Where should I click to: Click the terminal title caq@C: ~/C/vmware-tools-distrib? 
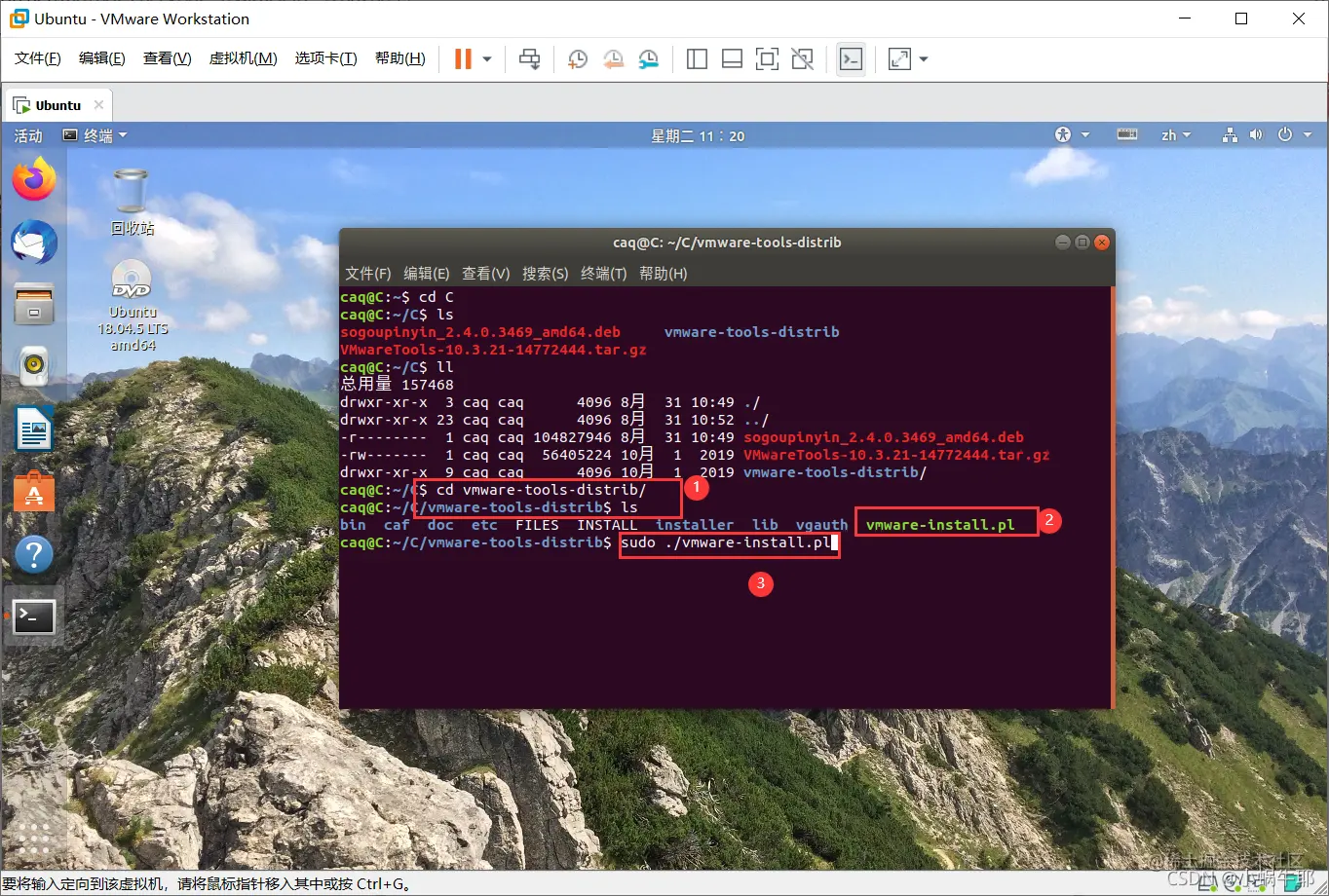pos(727,243)
